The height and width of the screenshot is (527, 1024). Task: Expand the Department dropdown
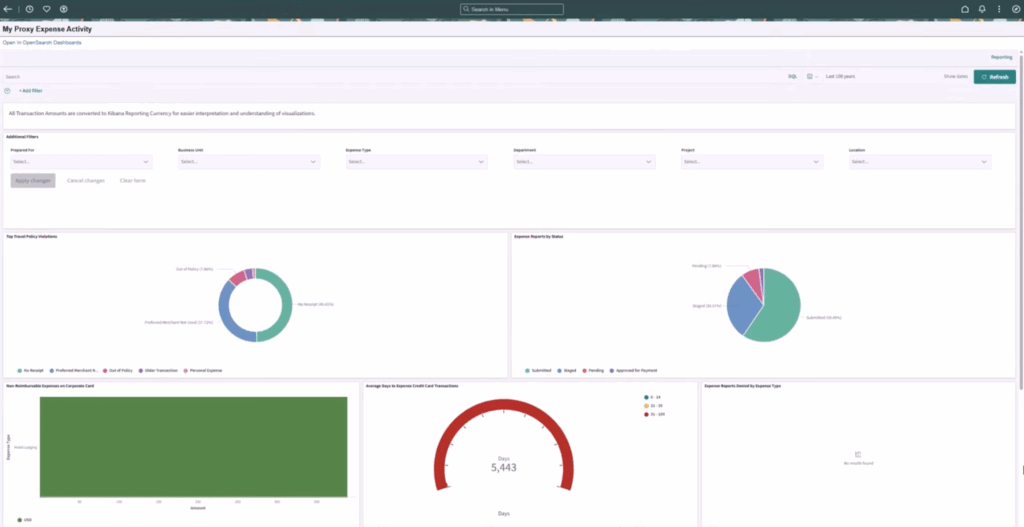click(584, 161)
